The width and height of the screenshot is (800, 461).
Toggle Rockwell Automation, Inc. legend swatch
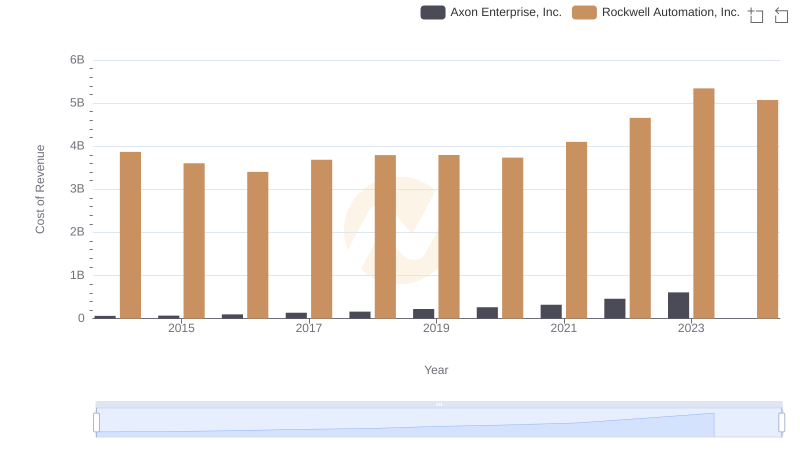tap(584, 12)
